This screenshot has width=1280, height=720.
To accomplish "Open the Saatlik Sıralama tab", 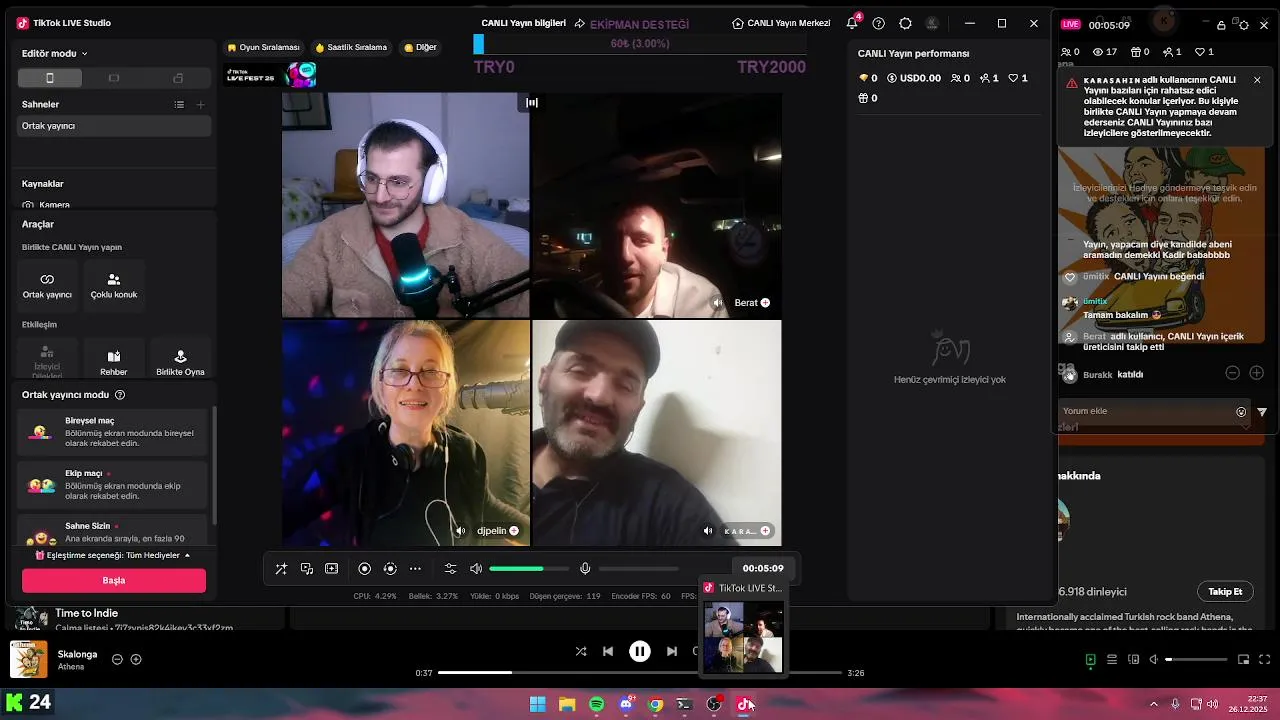I will (x=351, y=47).
